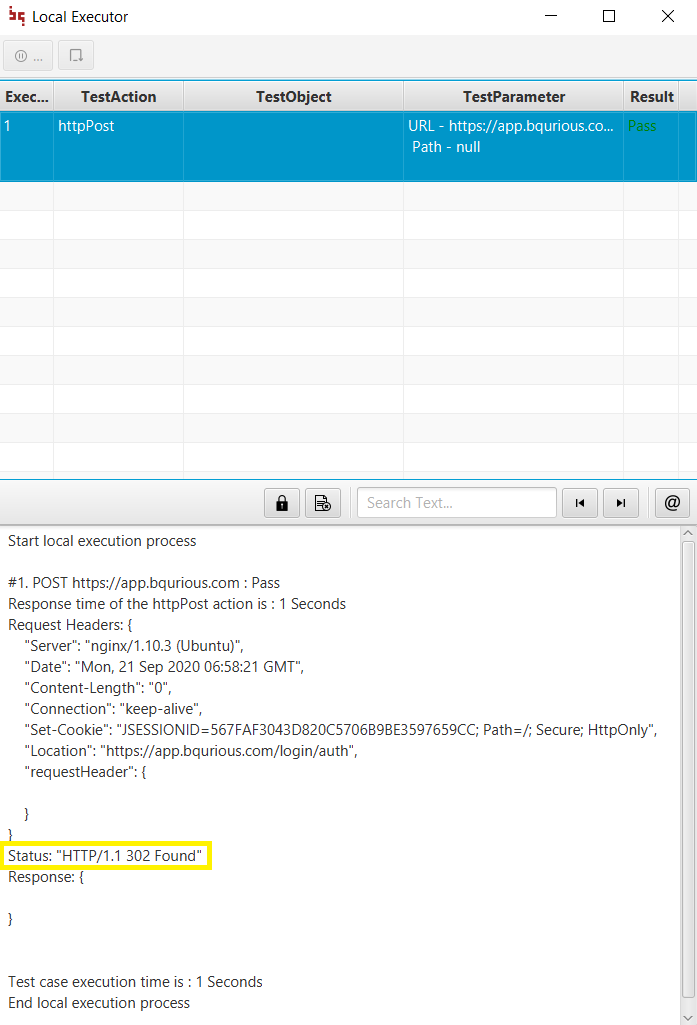Click the Response time log line

pyautogui.click(x=177, y=604)
